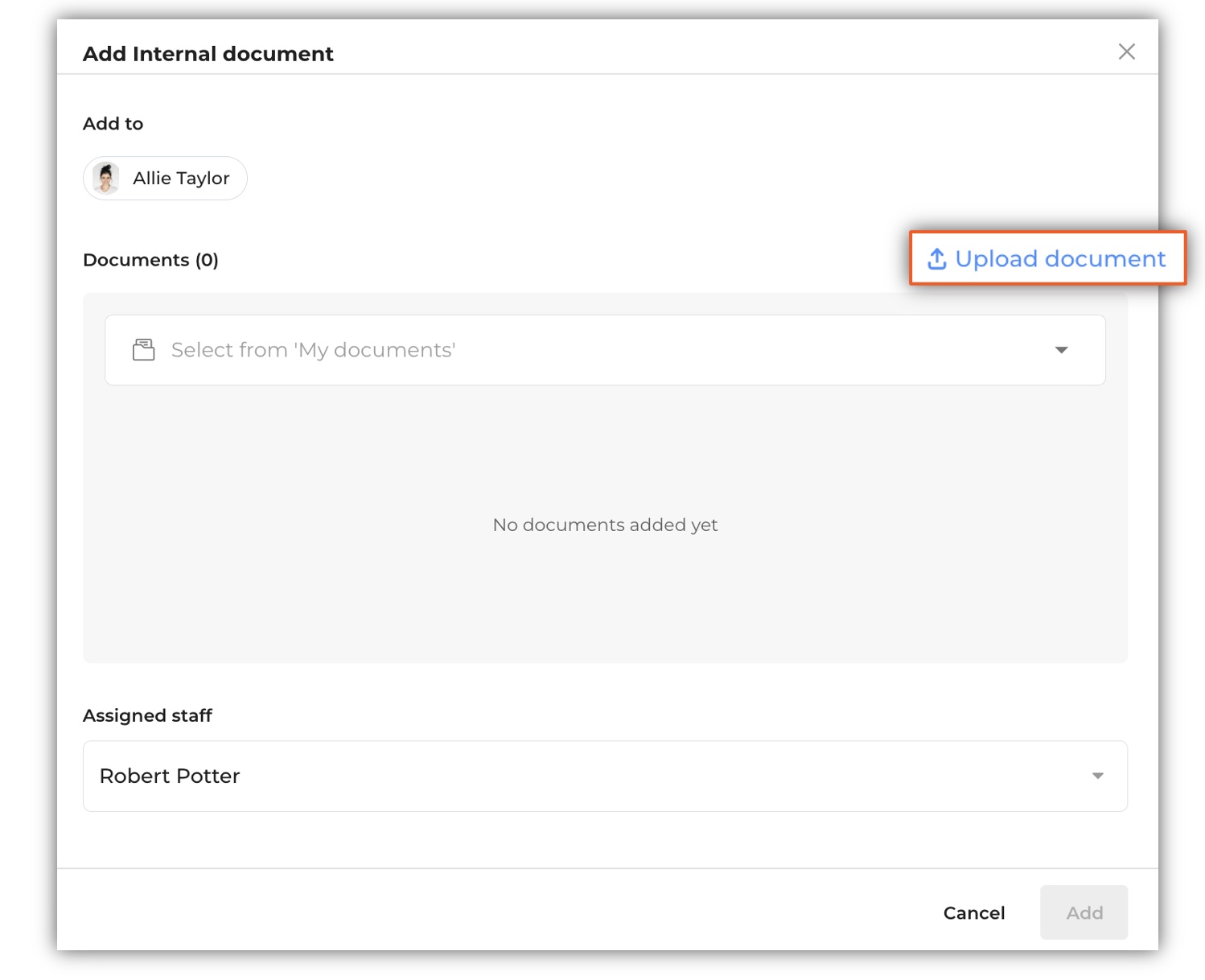Click the 'Add Internal document' title
The image size is (1205, 980).
tap(208, 54)
